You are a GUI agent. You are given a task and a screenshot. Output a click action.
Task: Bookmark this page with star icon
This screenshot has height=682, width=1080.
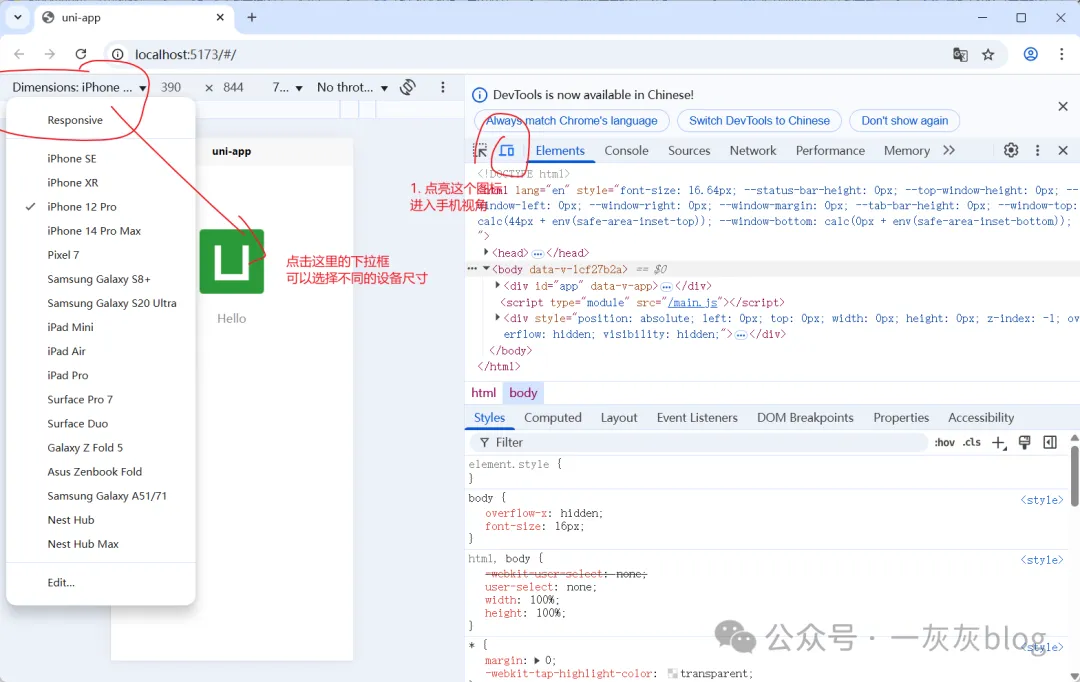click(x=988, y=55)
